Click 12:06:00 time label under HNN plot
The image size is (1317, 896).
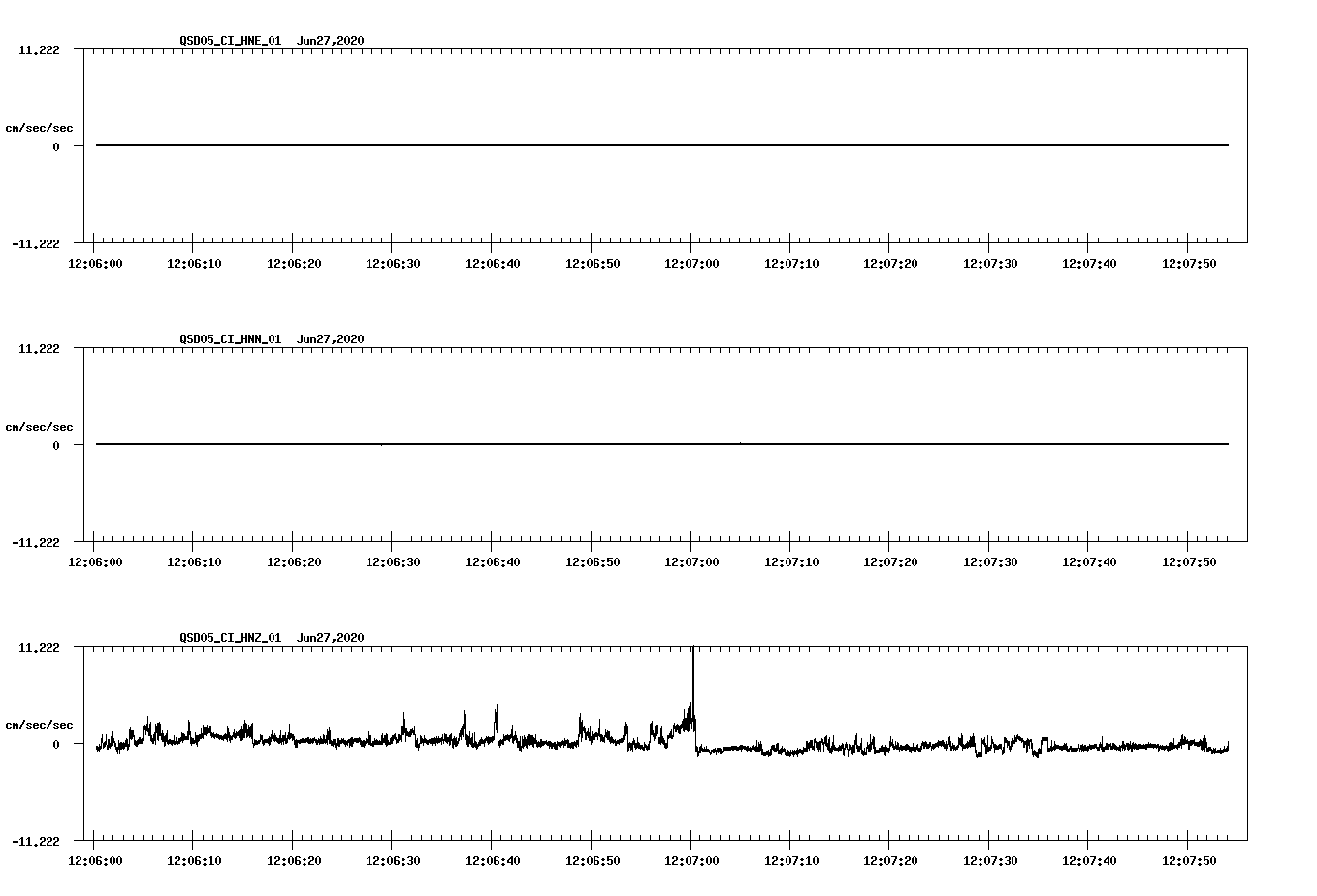coord(93,562)
